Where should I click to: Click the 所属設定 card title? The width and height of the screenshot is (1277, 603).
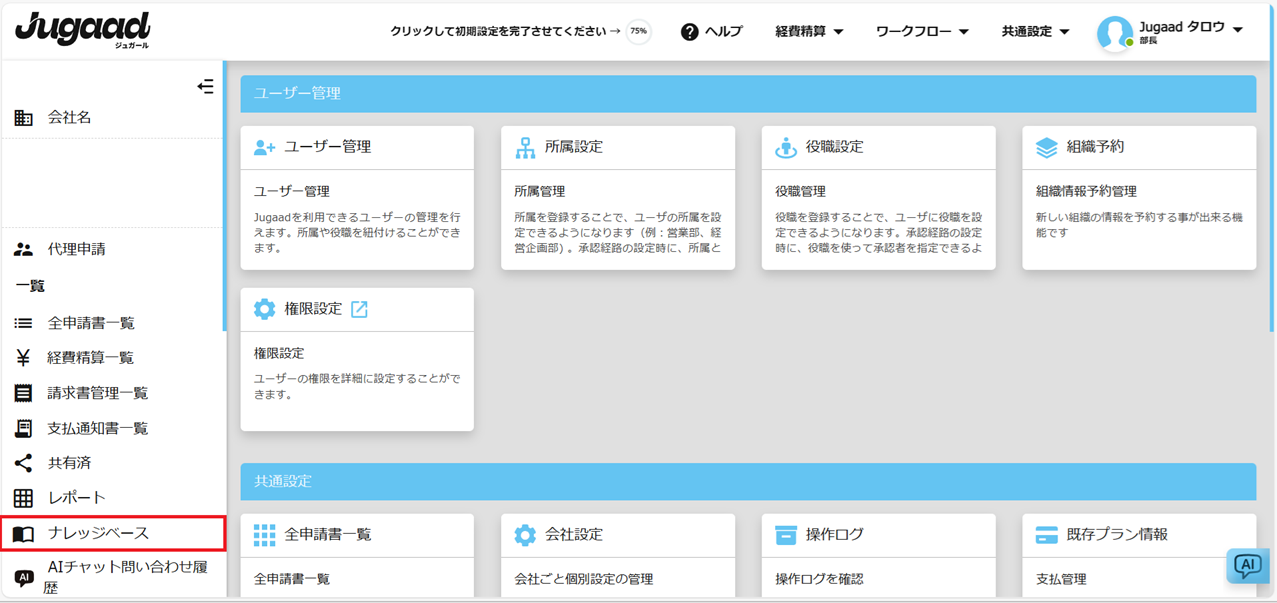pos(574,147)
